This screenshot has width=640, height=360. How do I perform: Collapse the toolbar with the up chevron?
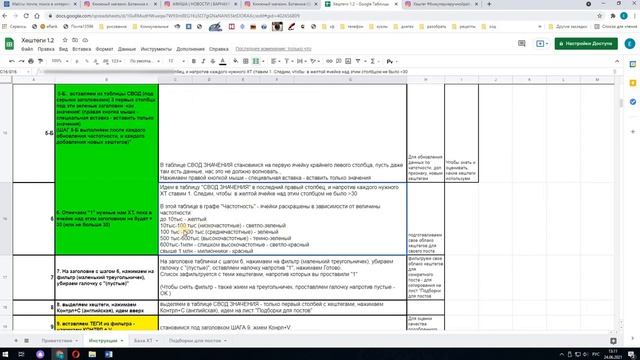click(617, 61)
